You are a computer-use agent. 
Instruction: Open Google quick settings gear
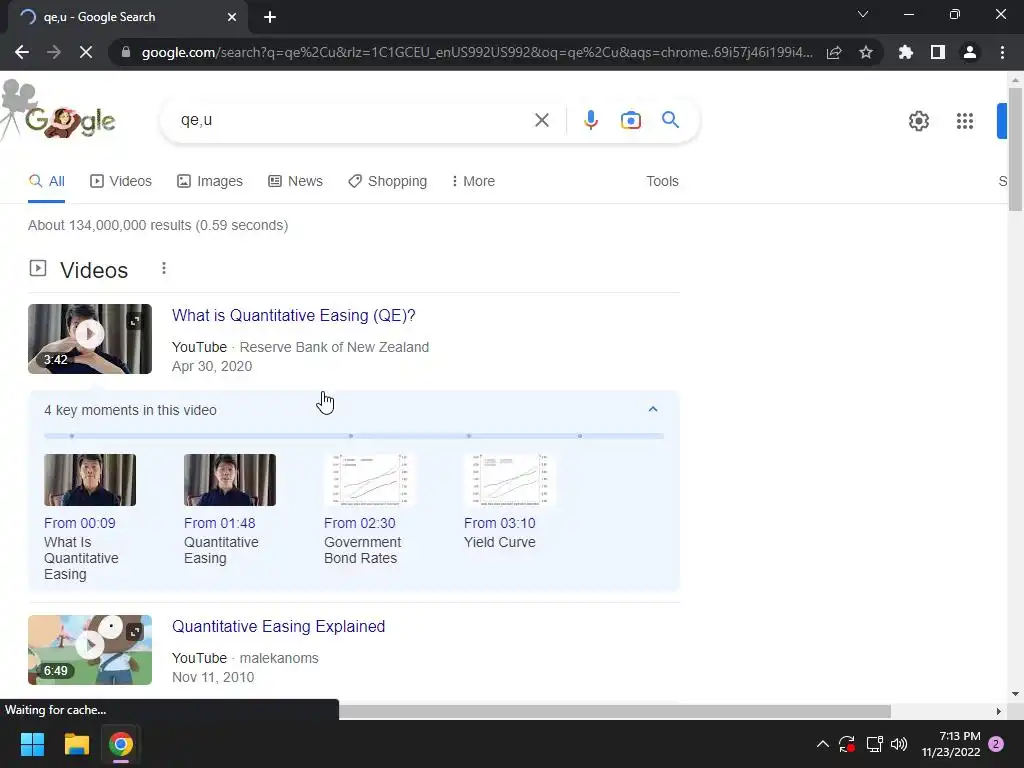[x=919, y=121]
